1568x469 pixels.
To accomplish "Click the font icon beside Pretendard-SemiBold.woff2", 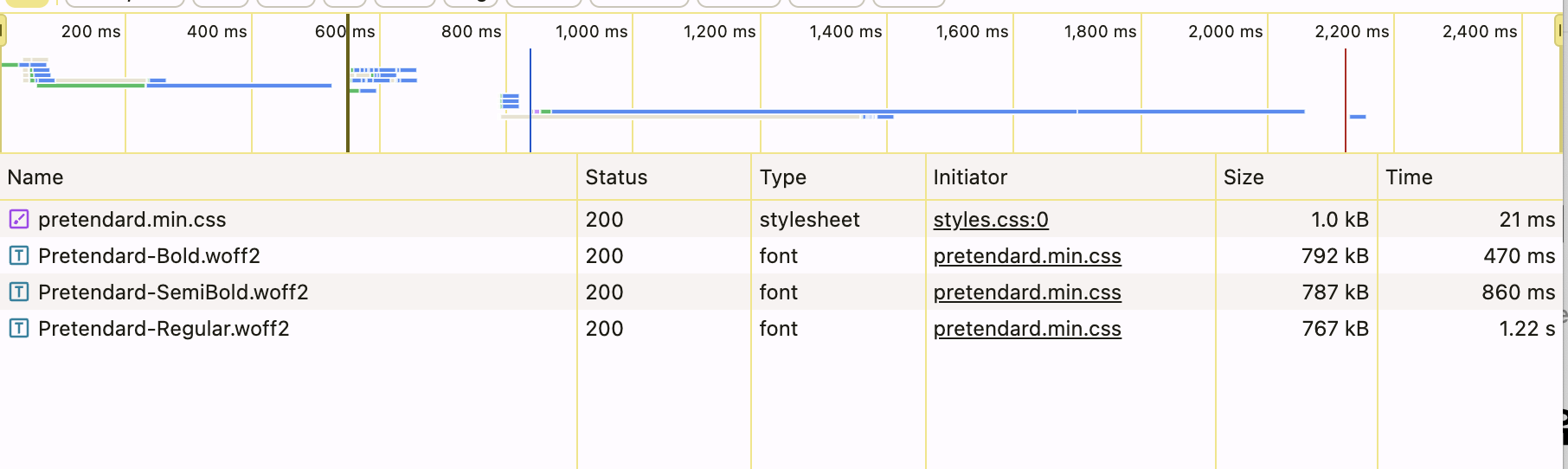I will pyautogui.click(x=19, y=292).
